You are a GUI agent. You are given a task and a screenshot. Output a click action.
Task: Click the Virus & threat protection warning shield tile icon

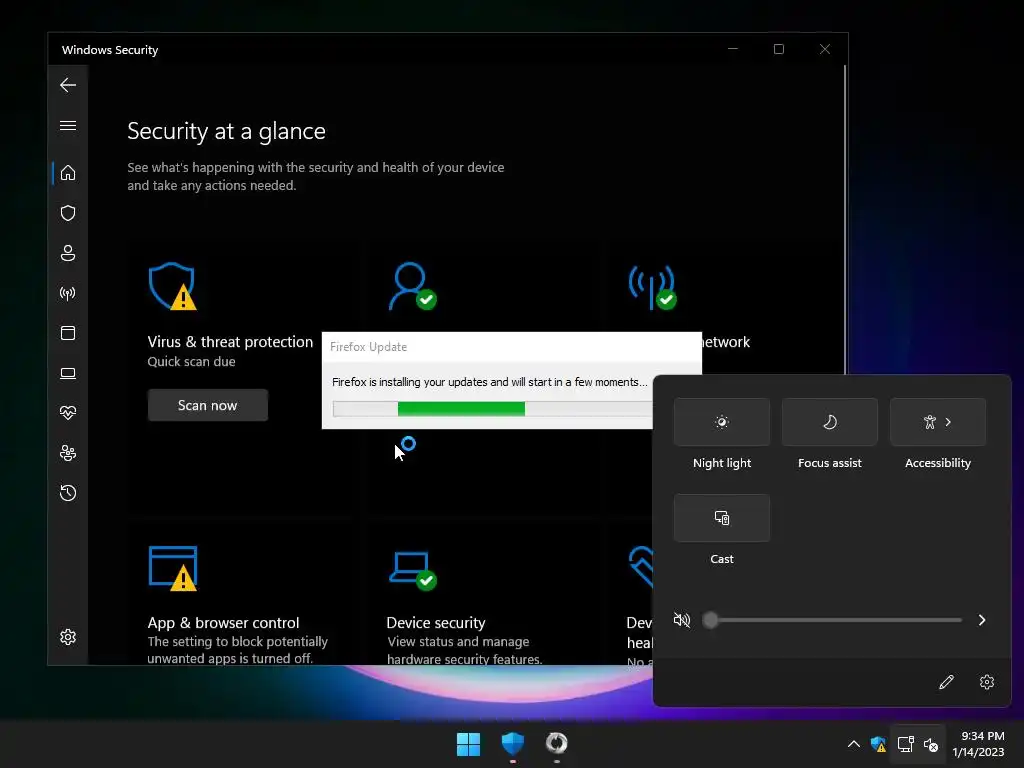[172, 286]
